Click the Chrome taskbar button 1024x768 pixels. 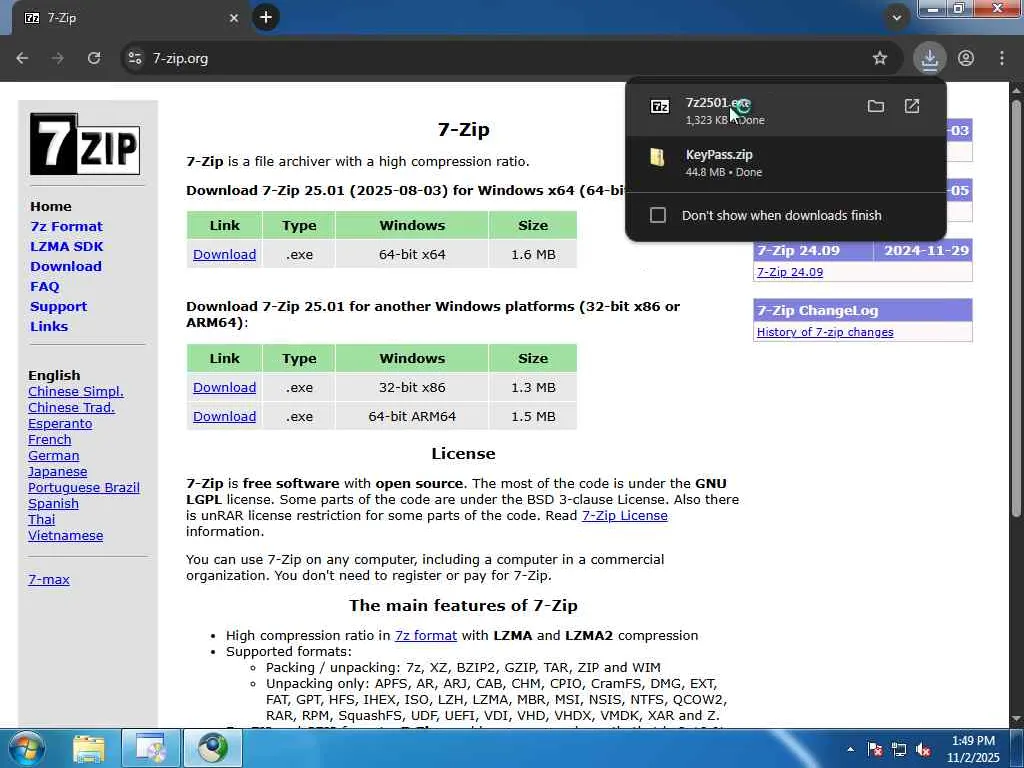point(214,748)
